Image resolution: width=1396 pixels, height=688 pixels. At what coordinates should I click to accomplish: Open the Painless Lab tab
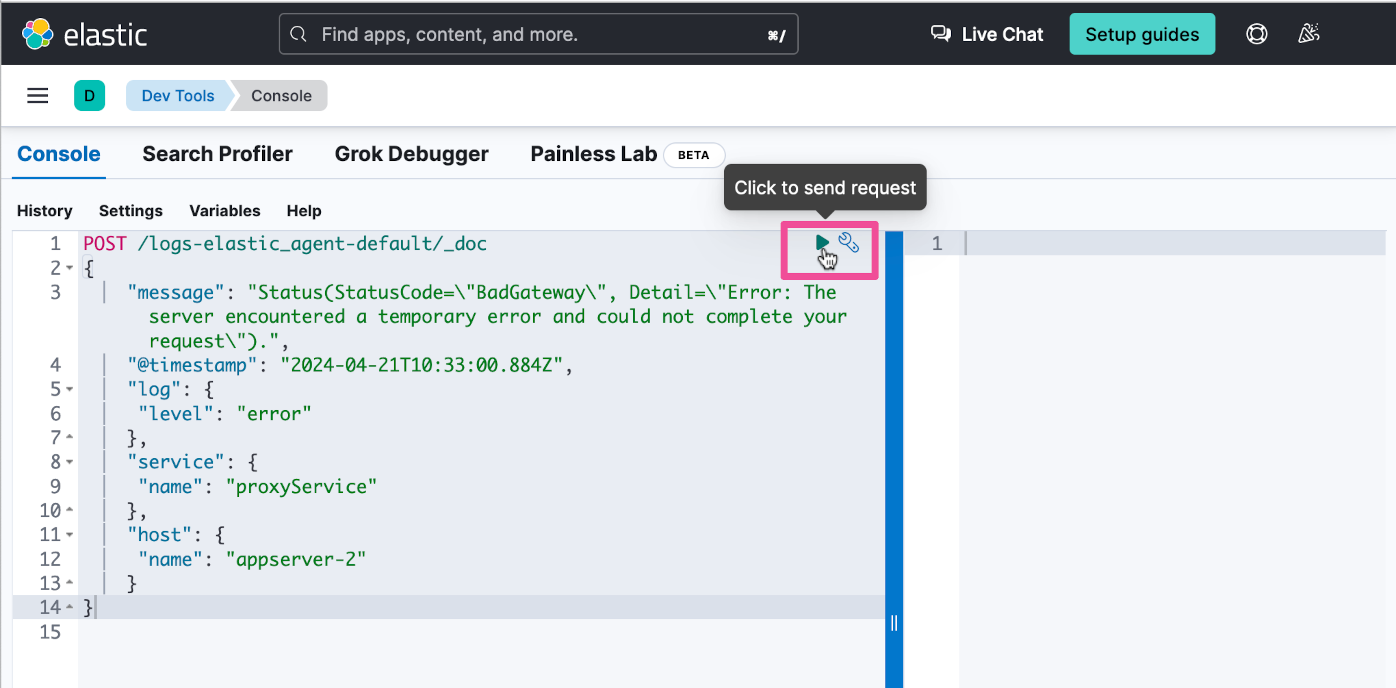pos(593,154)
